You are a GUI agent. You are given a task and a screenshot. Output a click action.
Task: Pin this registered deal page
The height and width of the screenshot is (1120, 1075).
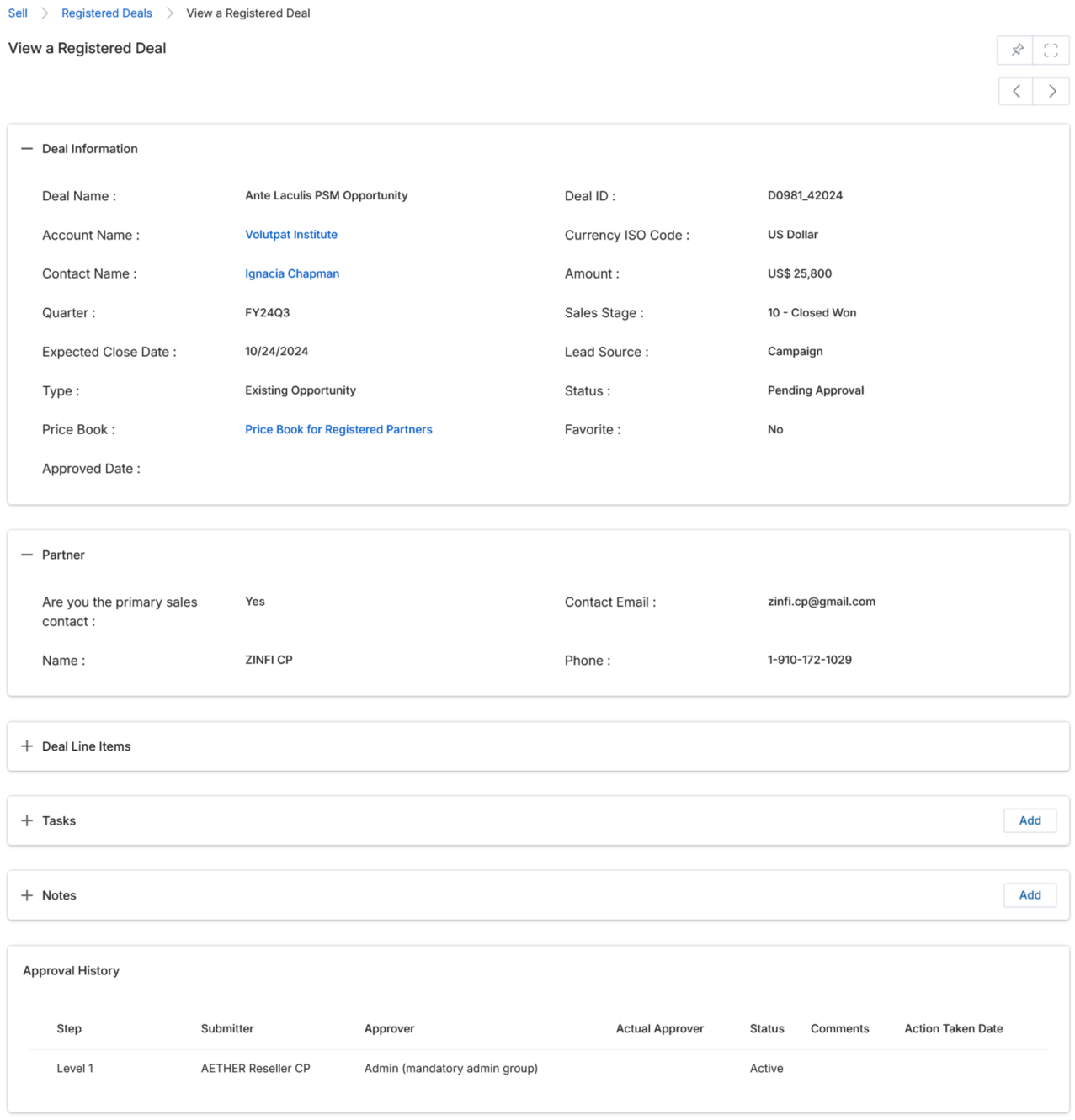1016,50
